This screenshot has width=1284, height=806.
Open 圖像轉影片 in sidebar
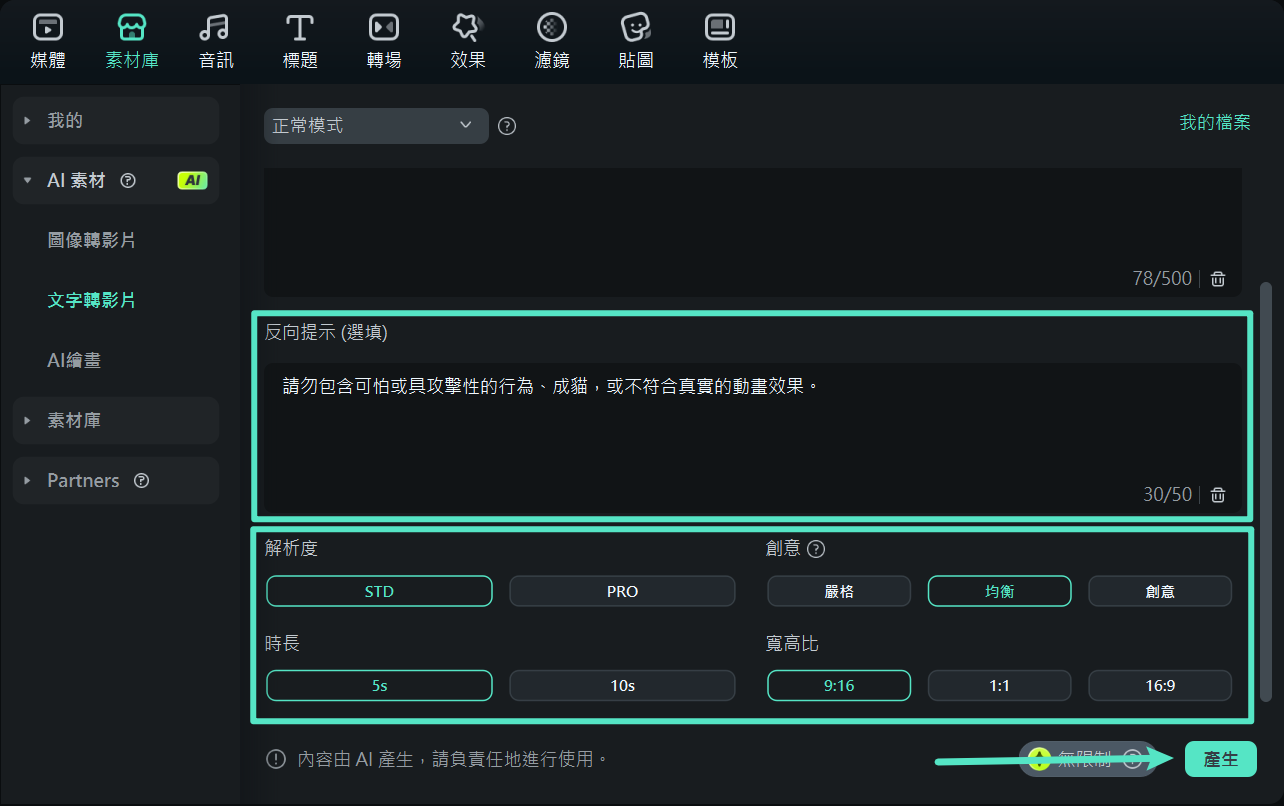coord(92,241)
